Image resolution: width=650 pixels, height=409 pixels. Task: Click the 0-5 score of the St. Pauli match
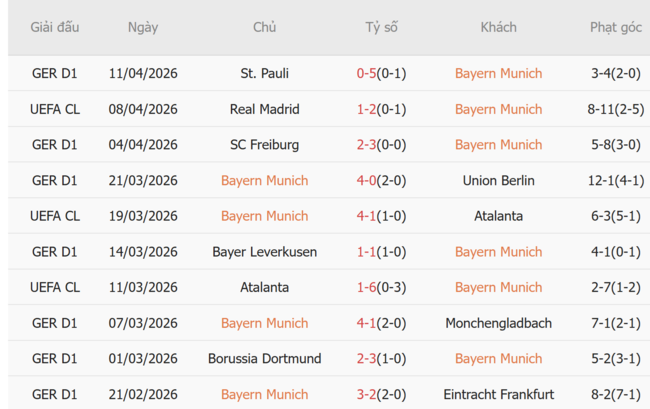(366, 73)
